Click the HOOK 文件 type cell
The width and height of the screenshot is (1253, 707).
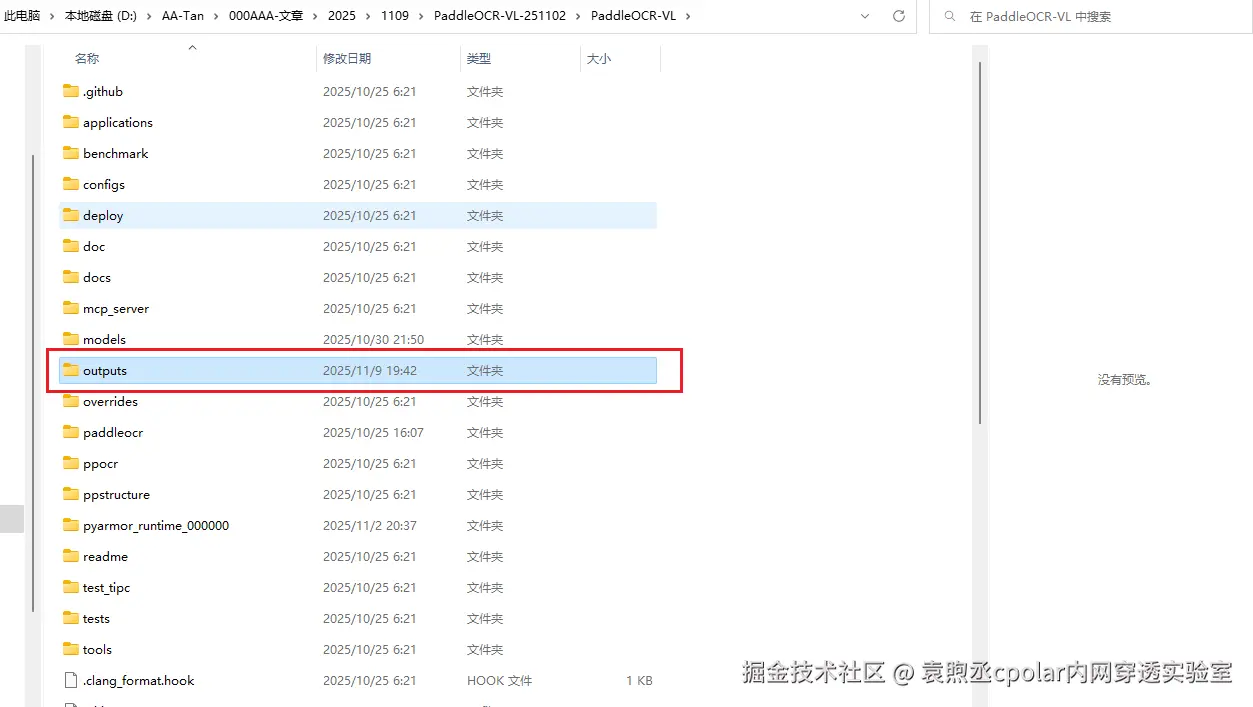499,680
